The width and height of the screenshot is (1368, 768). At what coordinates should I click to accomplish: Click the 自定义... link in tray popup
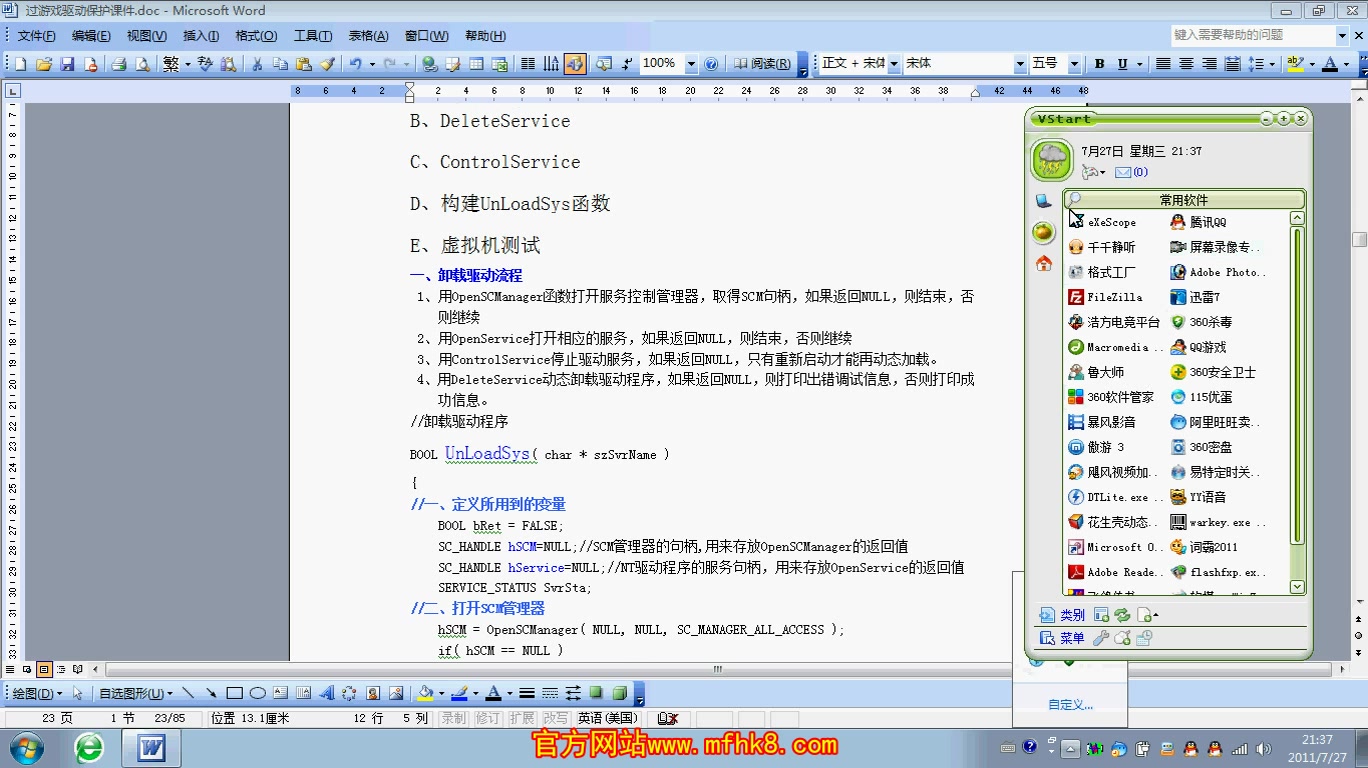point(1070,705)
